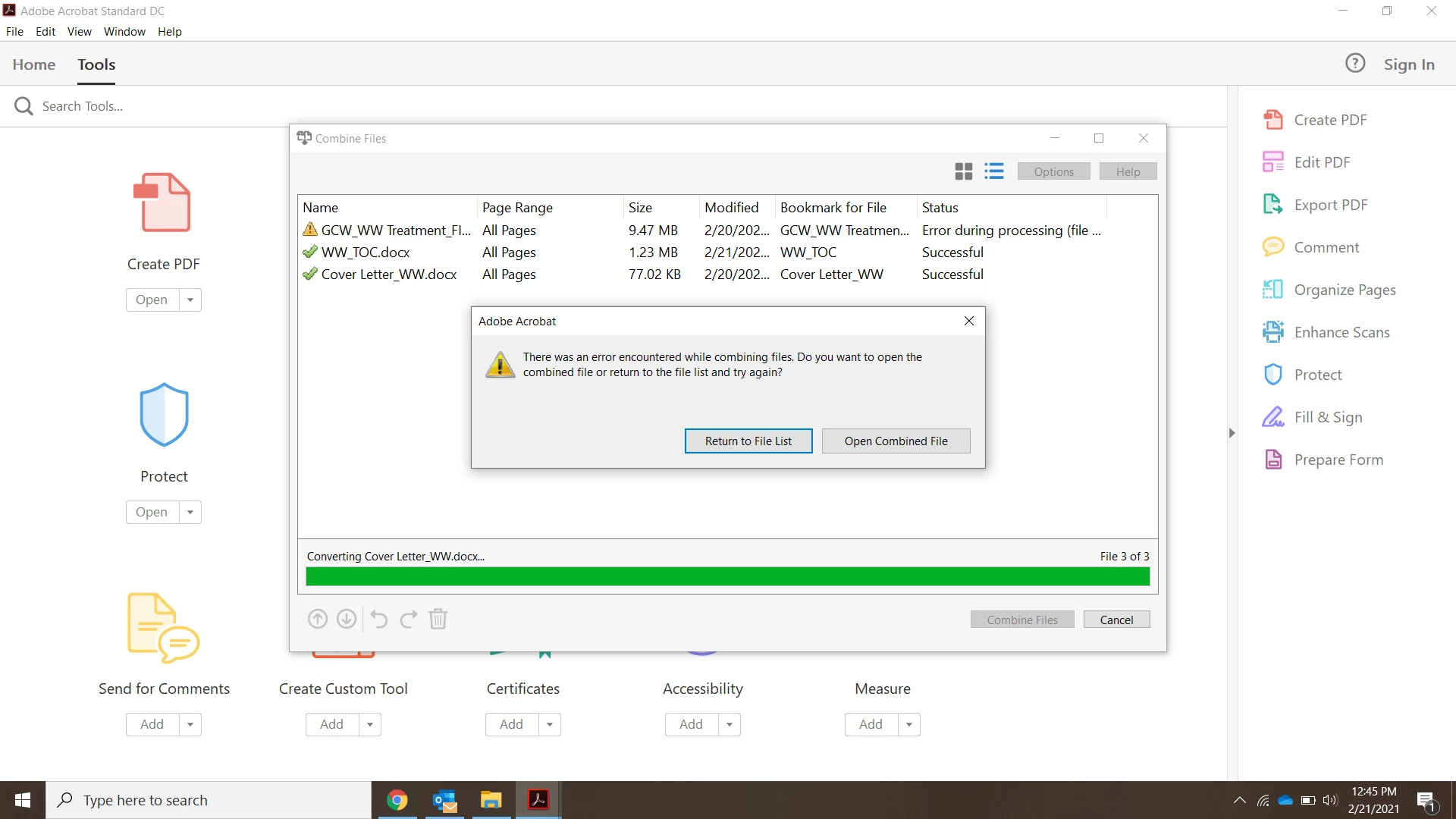Screen dimensions: 1456x819
Task: Switch to list view in Combine Files
Action: pos(993,171)
